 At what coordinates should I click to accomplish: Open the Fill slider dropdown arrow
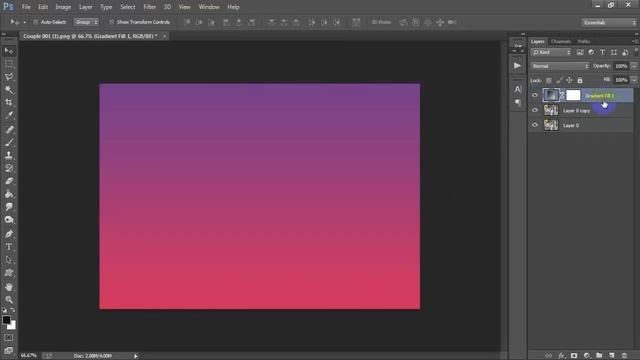point(634,80)
